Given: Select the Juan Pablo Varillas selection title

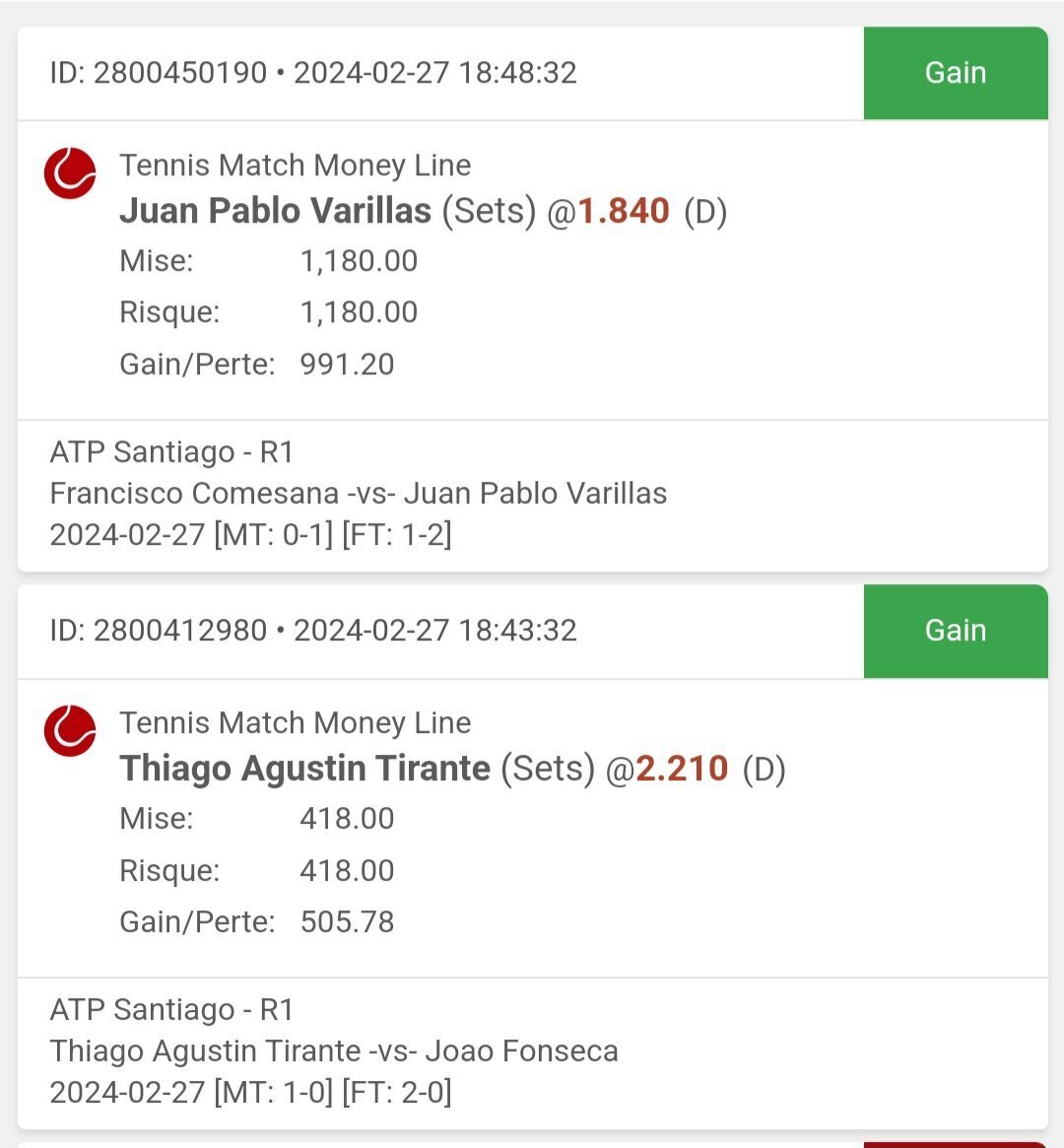Looking at the screenshot, I should pyautogui.click(x=275, y=211).
